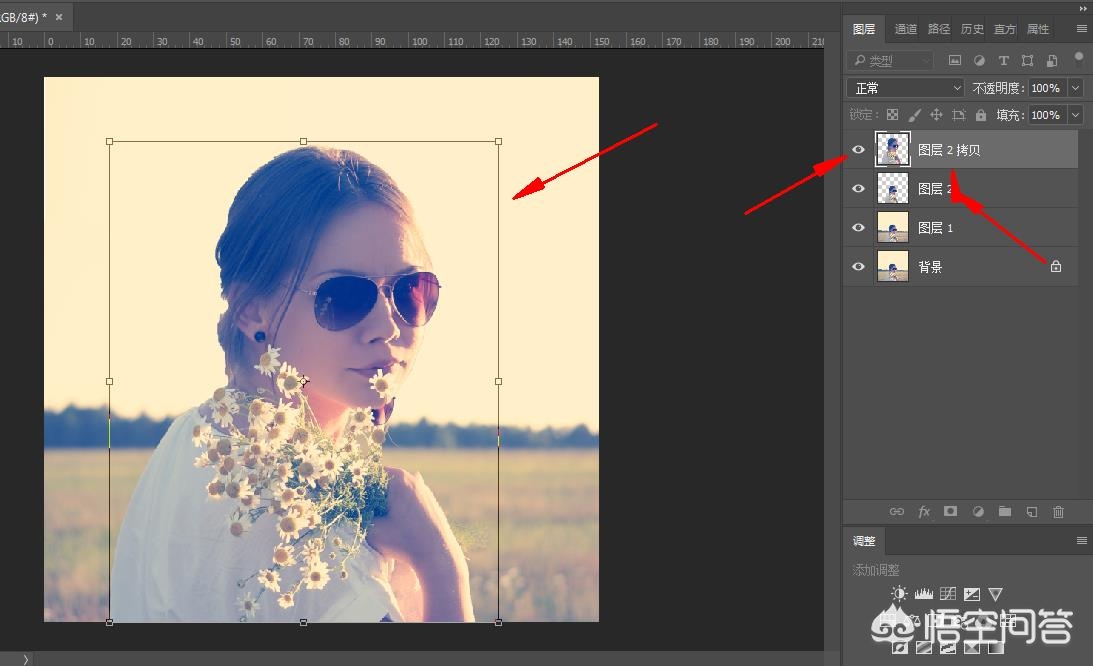Switch to the 路径 paths tab
Screen dimensions: 1093x666
(939, 29)
